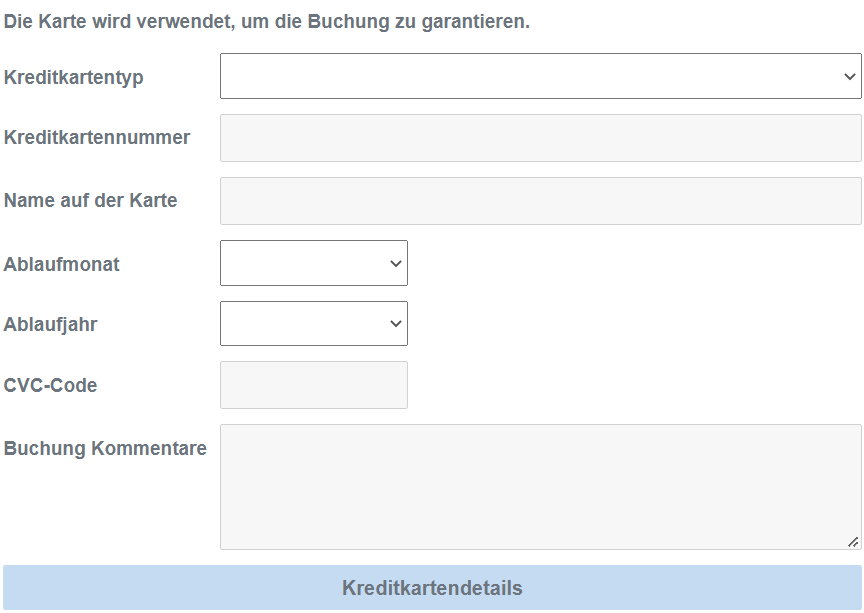Open the Kreditkartentyp dropdown
Image resolution: width=864 pixels, height=613 pixels.
[540, 76]
